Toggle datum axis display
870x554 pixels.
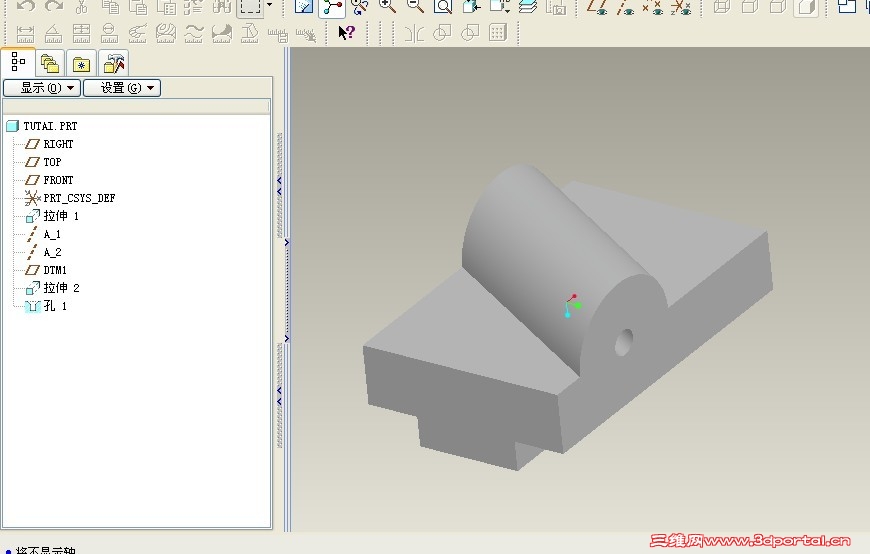click(x=625, y=7)
